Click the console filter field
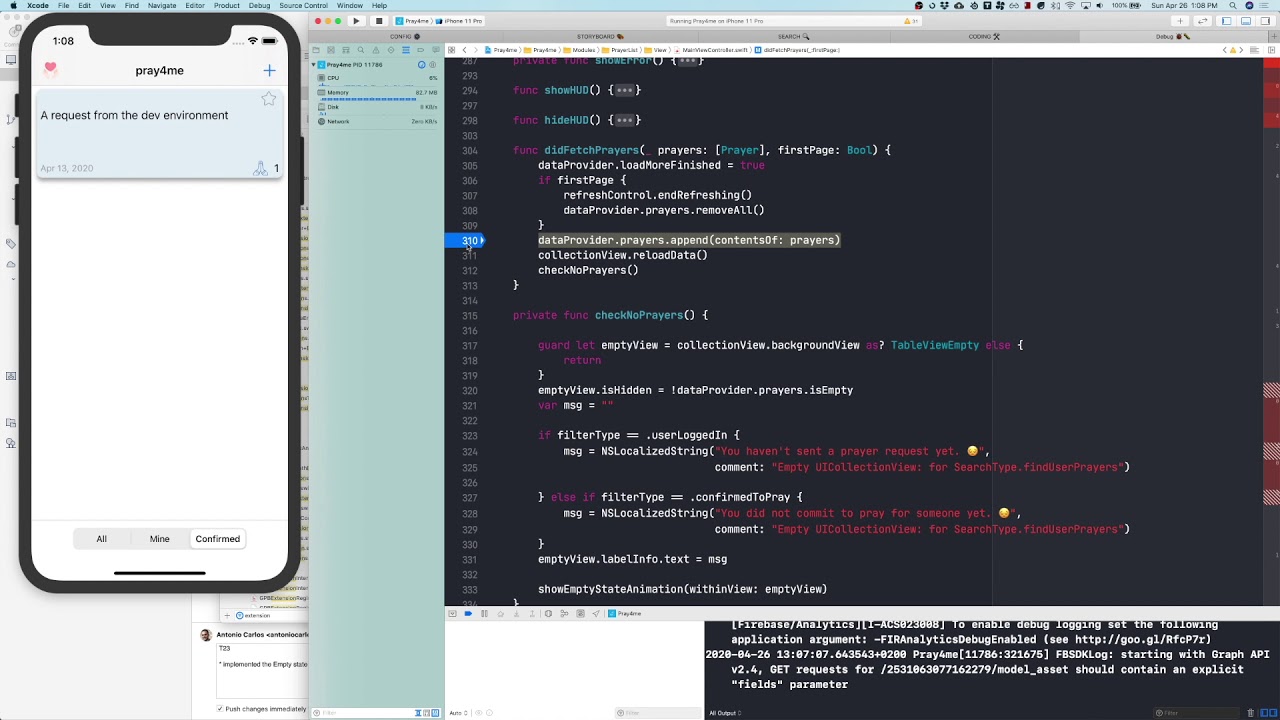 click(x=1195, y=713)
